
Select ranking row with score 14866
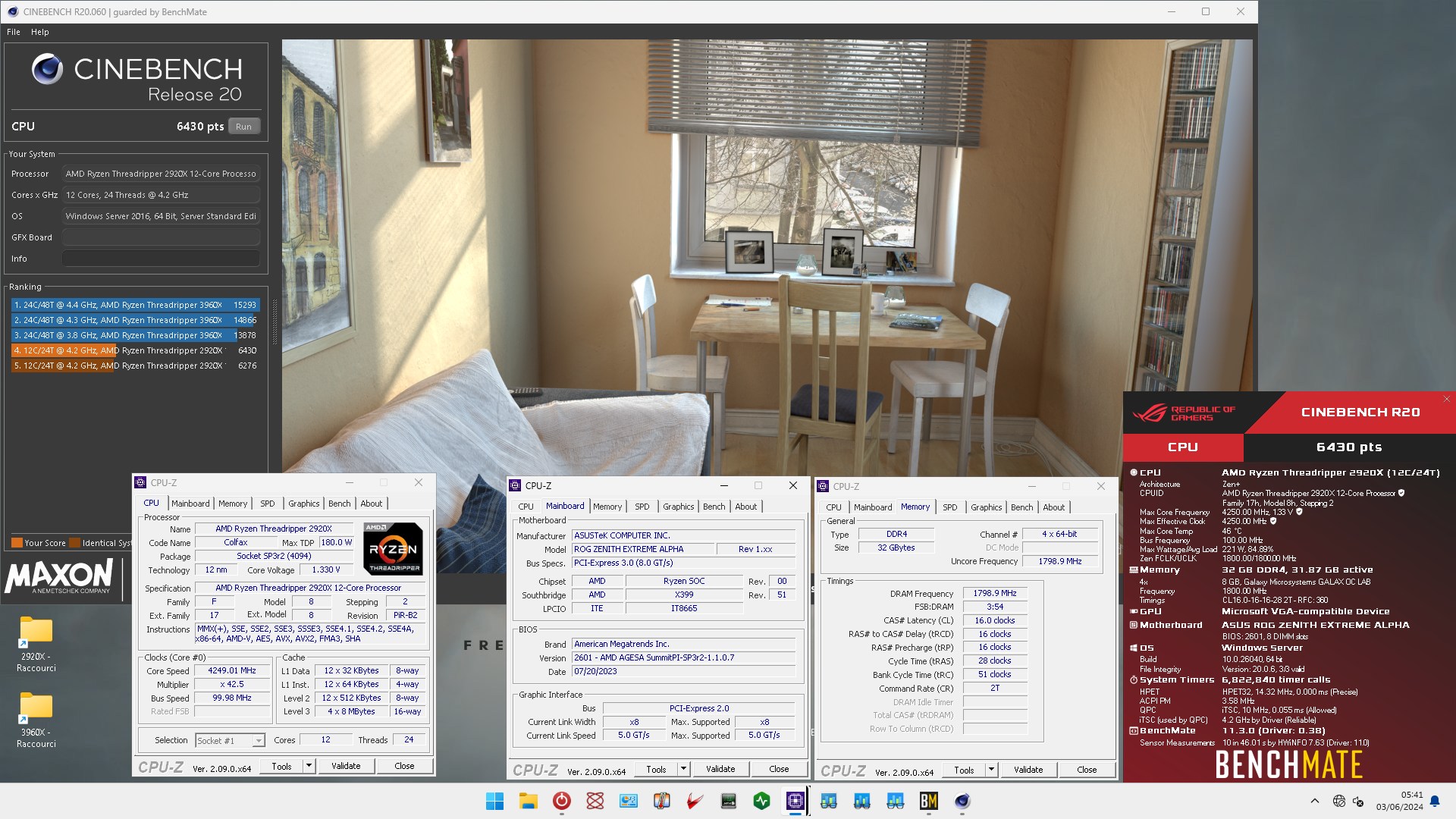click(x=135, y=320)
